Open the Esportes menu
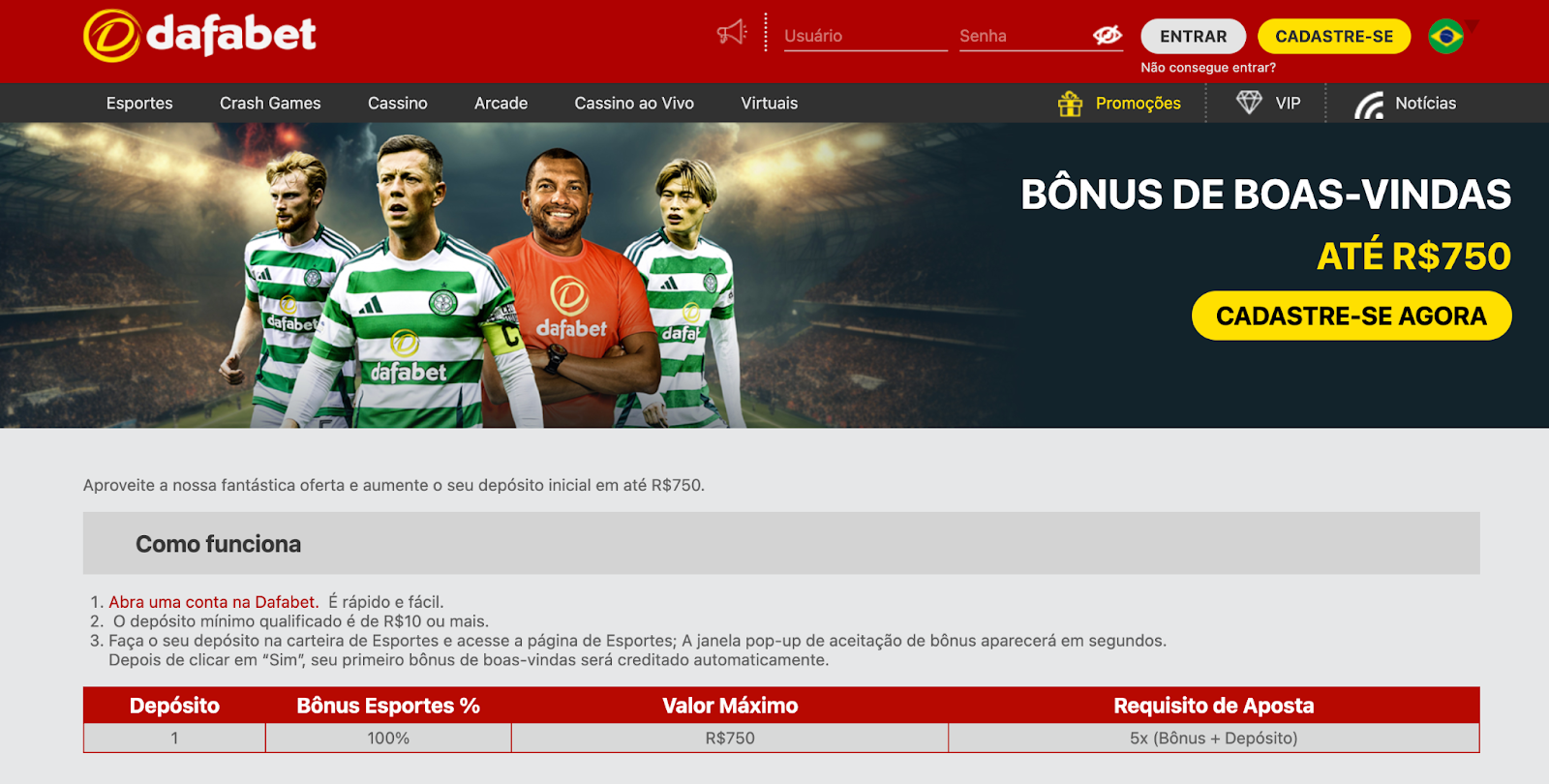This screenshot has height=784, width=1549. point(139,104)
